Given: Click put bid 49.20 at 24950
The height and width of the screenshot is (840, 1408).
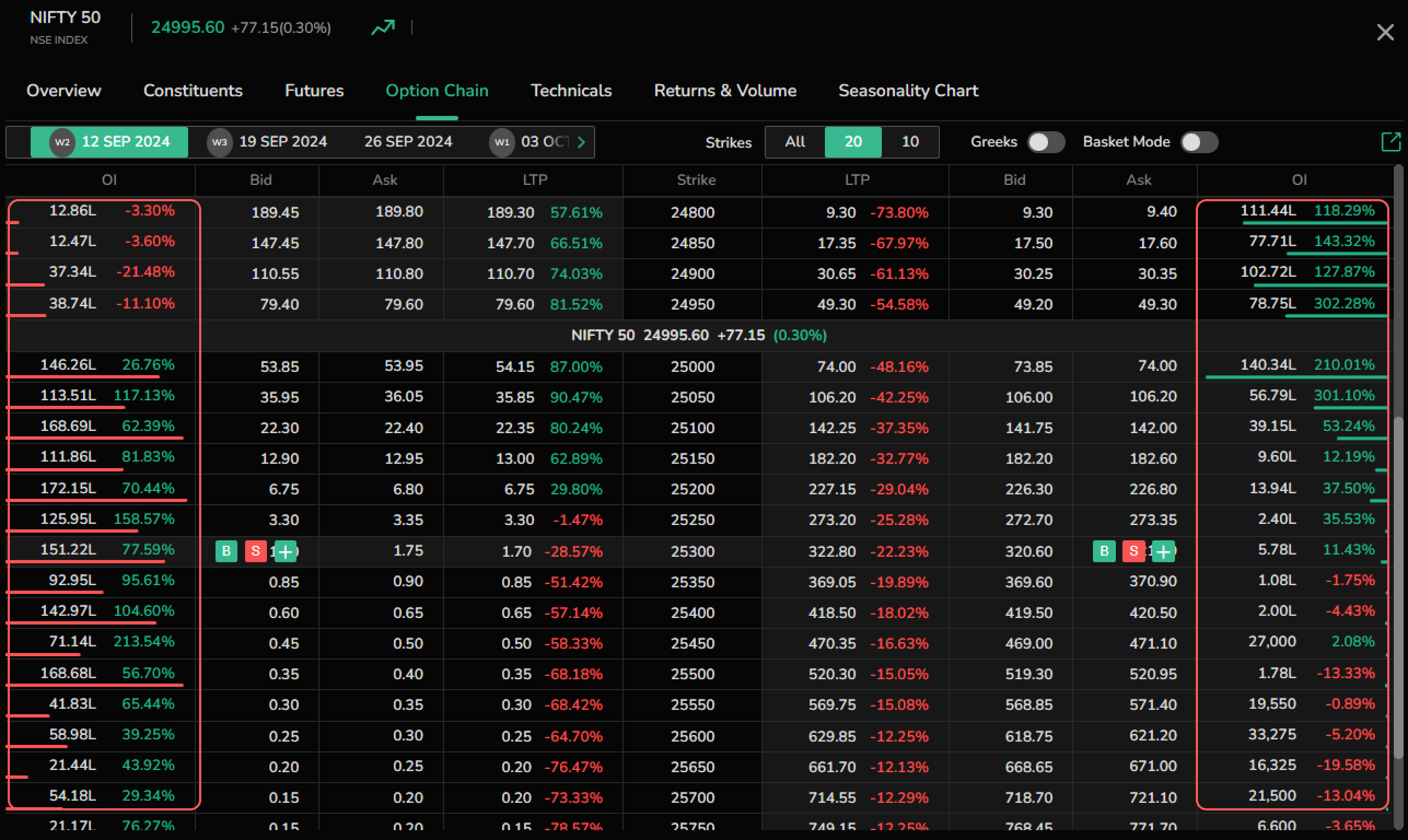Looking at the screenshot, I should [x=1033, y=305].
